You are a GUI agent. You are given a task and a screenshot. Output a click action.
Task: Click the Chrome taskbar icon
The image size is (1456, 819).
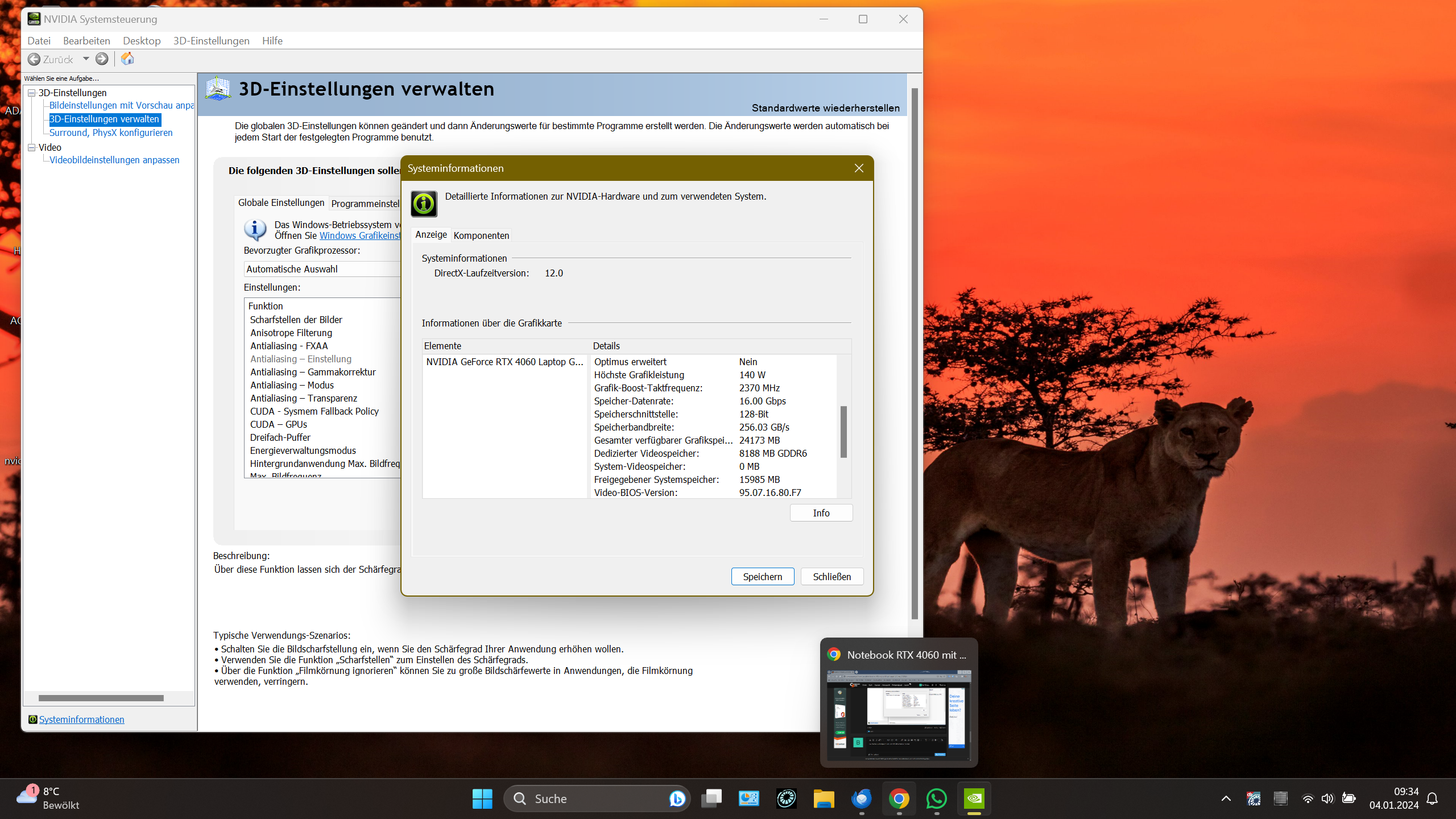899,799
